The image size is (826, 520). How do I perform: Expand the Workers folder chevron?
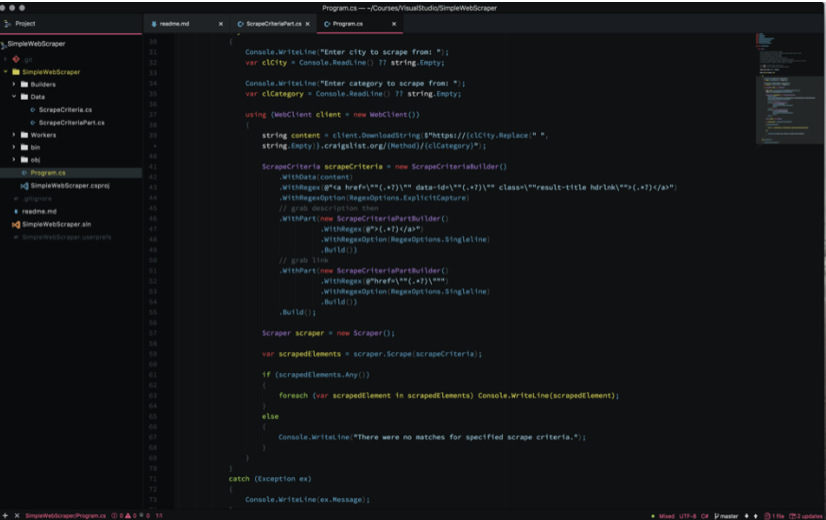(x=14, y=135)
